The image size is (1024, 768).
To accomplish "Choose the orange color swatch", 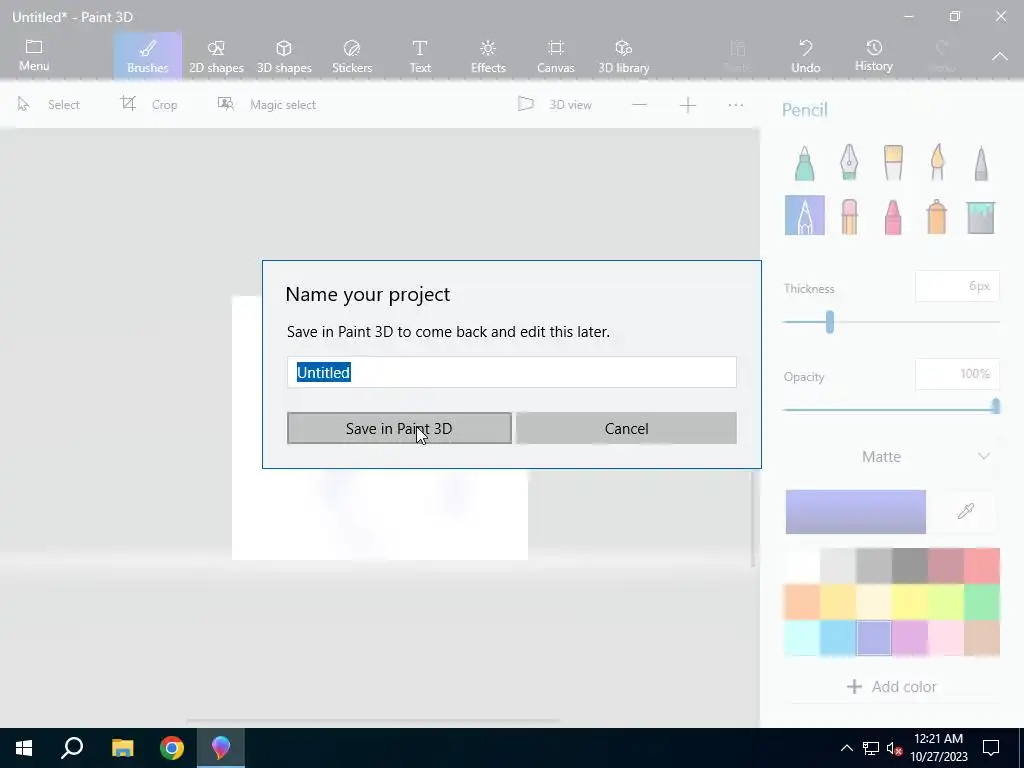I will click(803, 601).
